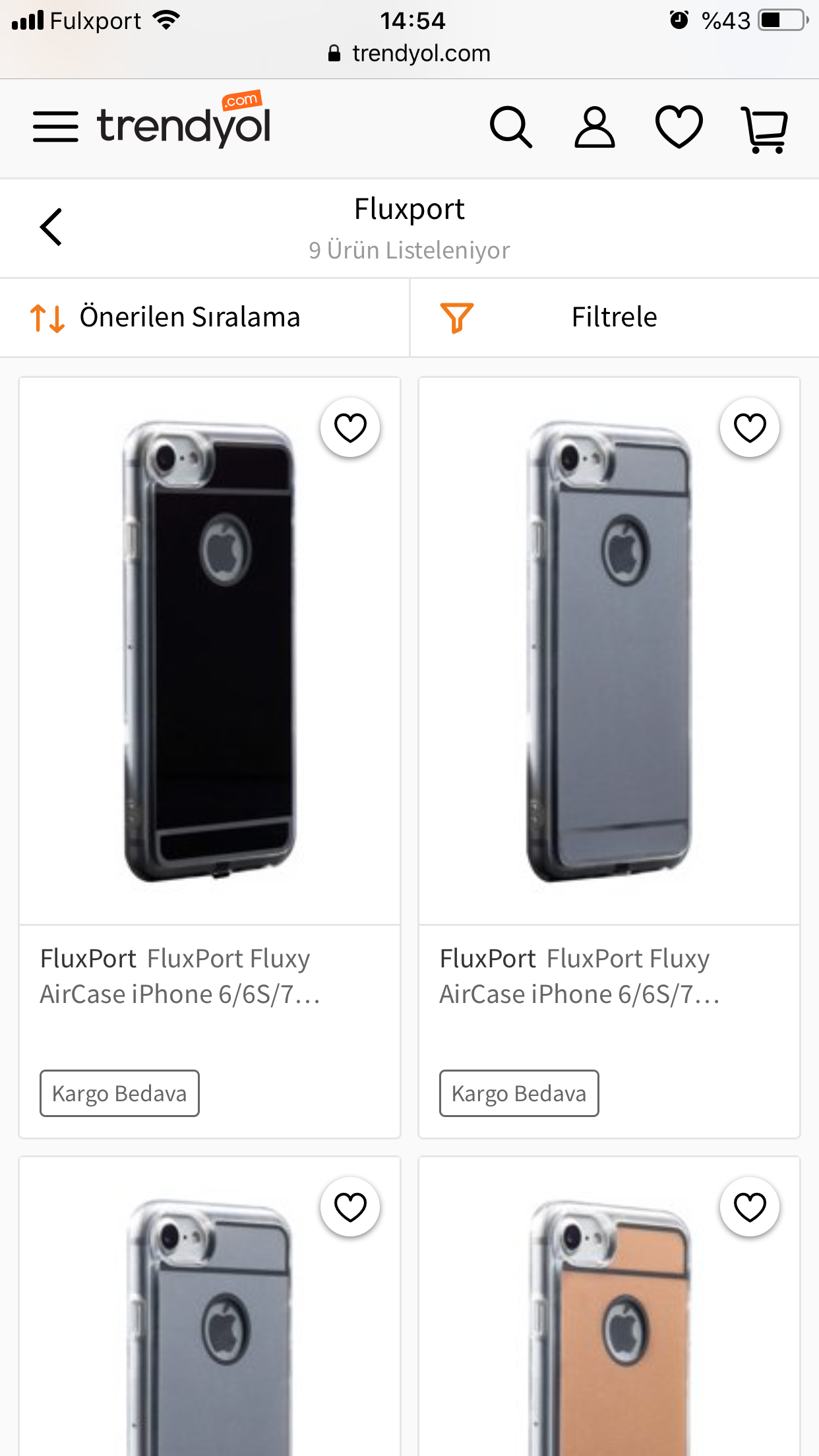The width and height of the screenshot is (819, 1456).
Task: Tap Kargo Bedava badge on gray case
Action: [x=519, y=1093]
